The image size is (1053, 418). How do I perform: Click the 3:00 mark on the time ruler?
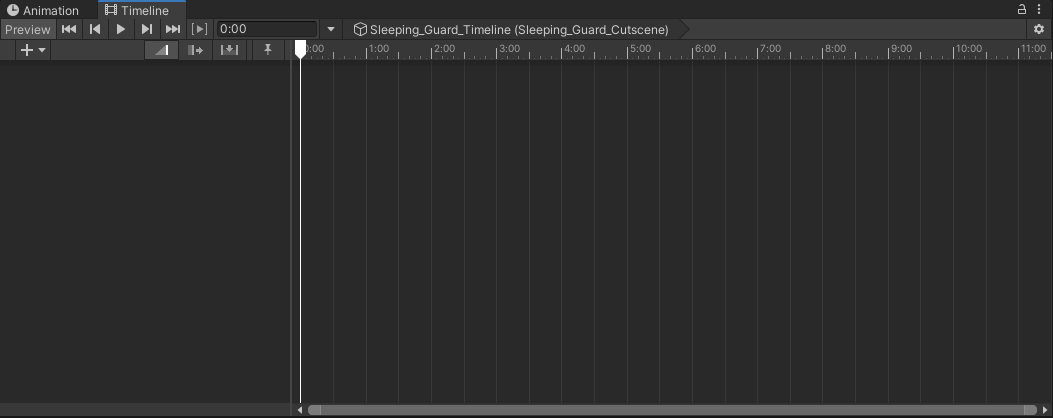[509, 48]
